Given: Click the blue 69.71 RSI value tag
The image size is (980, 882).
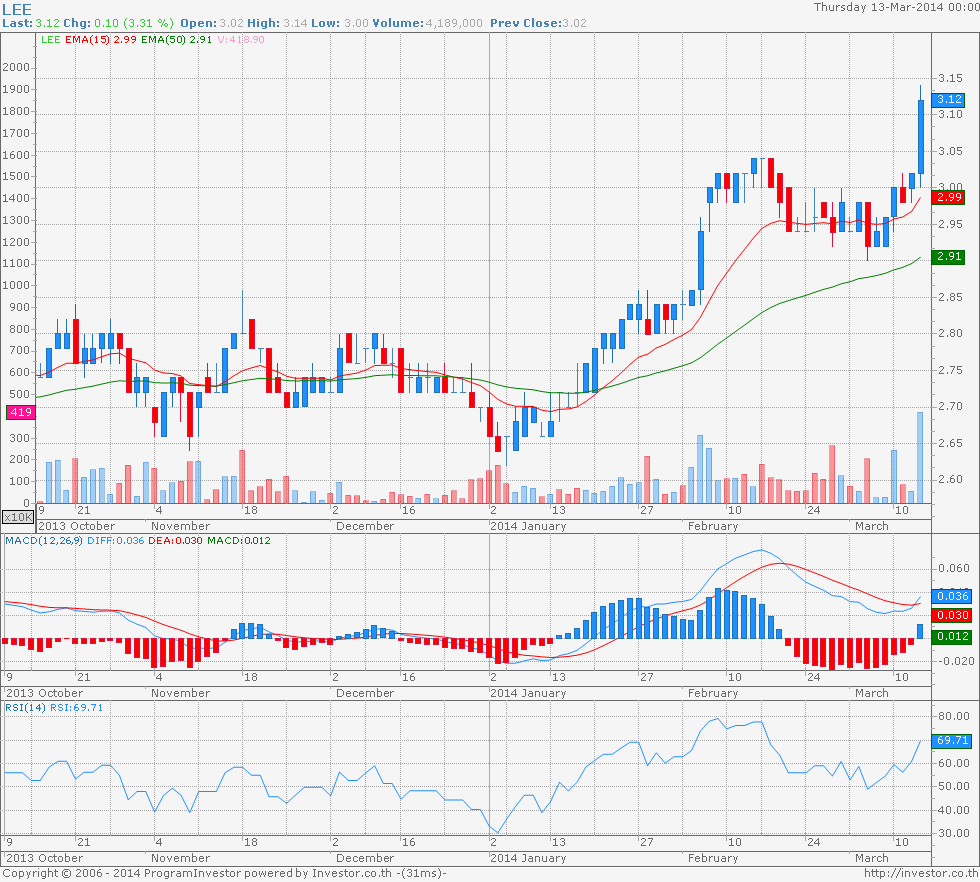Looking at the screenshot, I should (950, 740).
